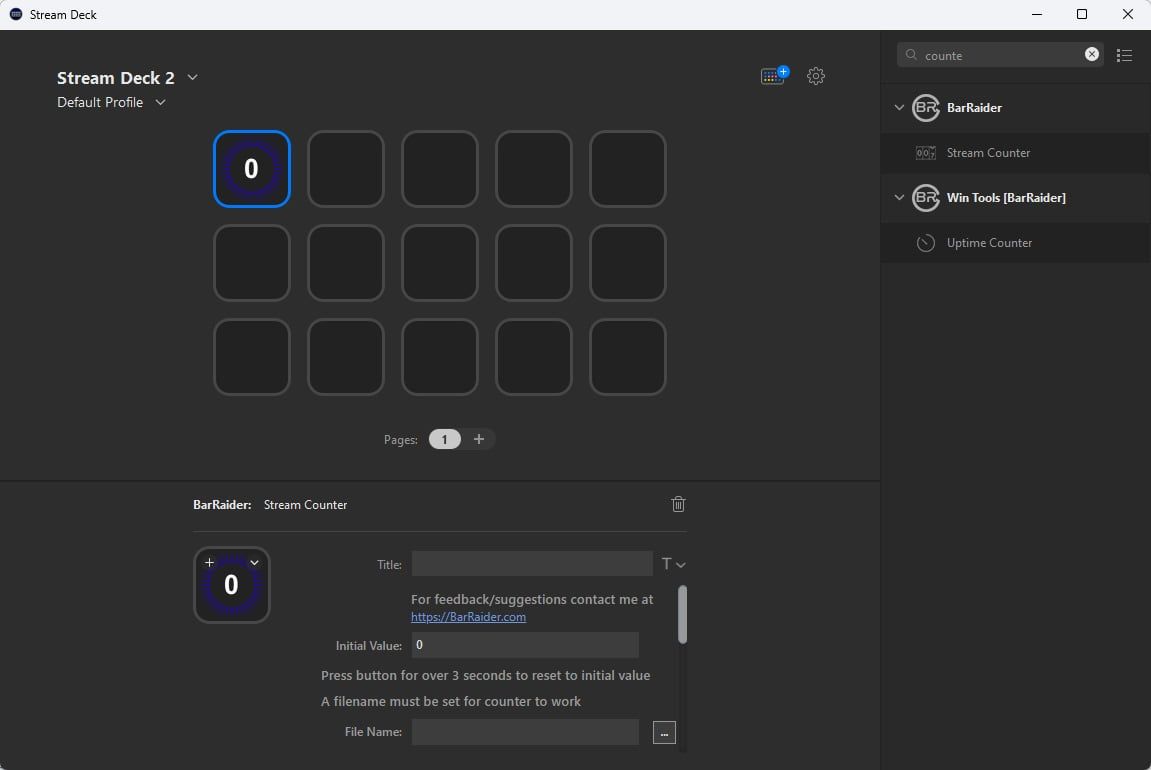Open the Default Profile dropdown
Viewport: 1151px width, 770px height.
(160, 102)
